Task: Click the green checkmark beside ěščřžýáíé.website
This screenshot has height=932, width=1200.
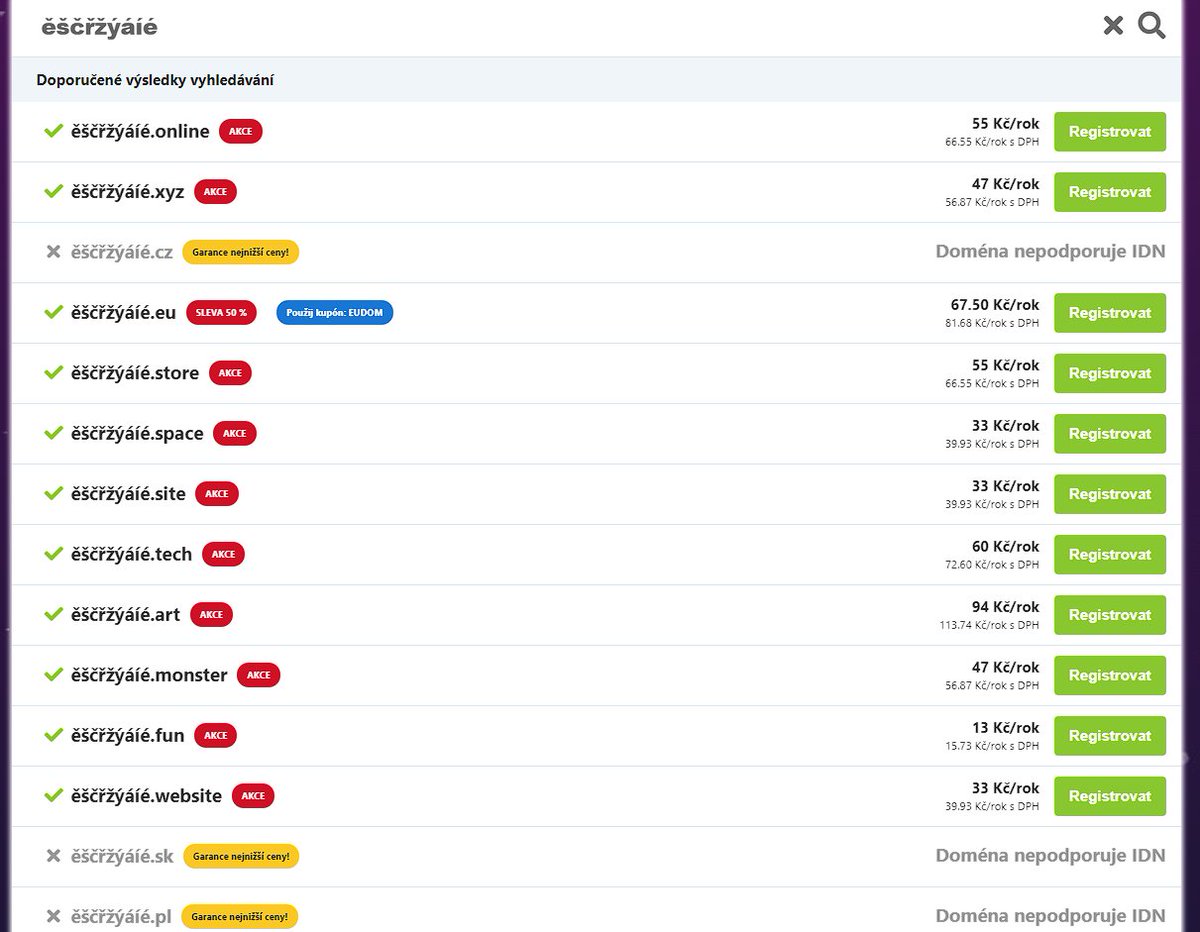Action: point(54,795)
